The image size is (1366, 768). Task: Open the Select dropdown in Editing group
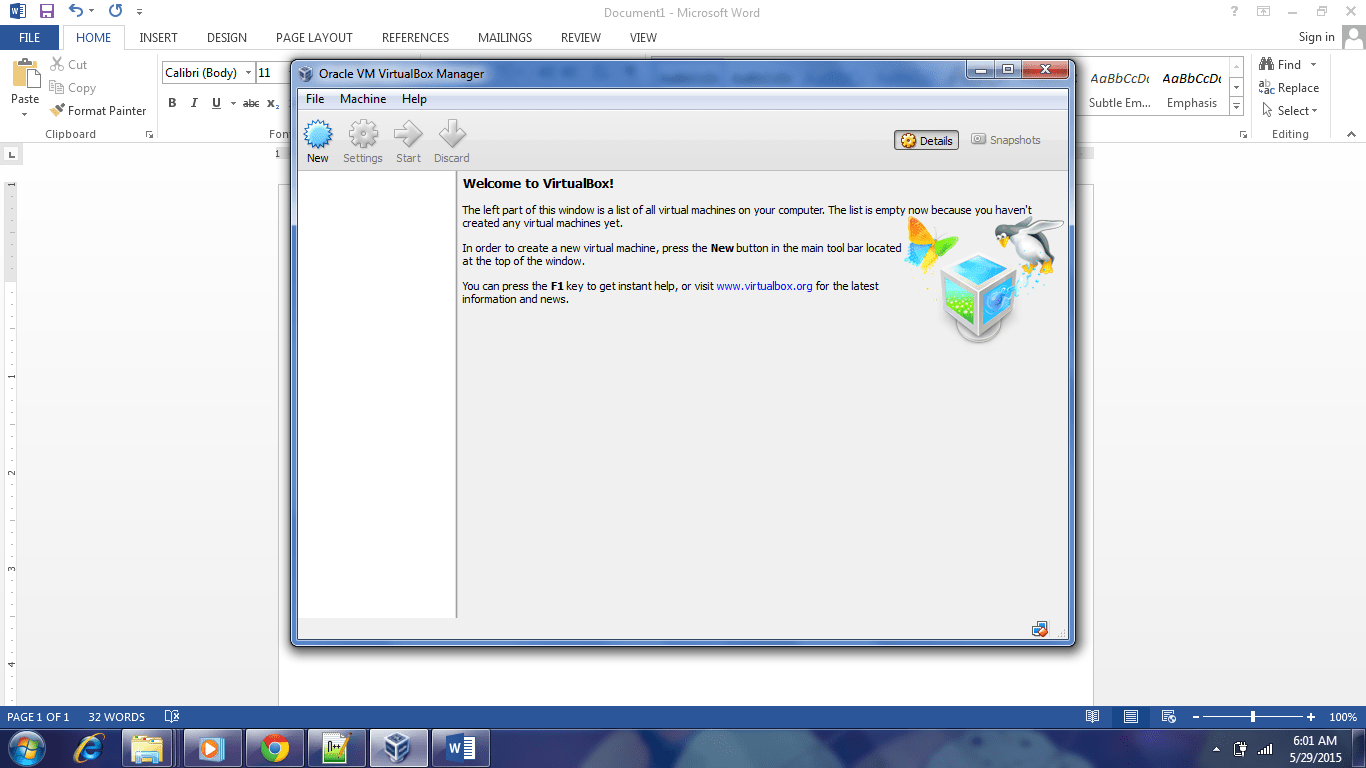(x=1290, y=111)
